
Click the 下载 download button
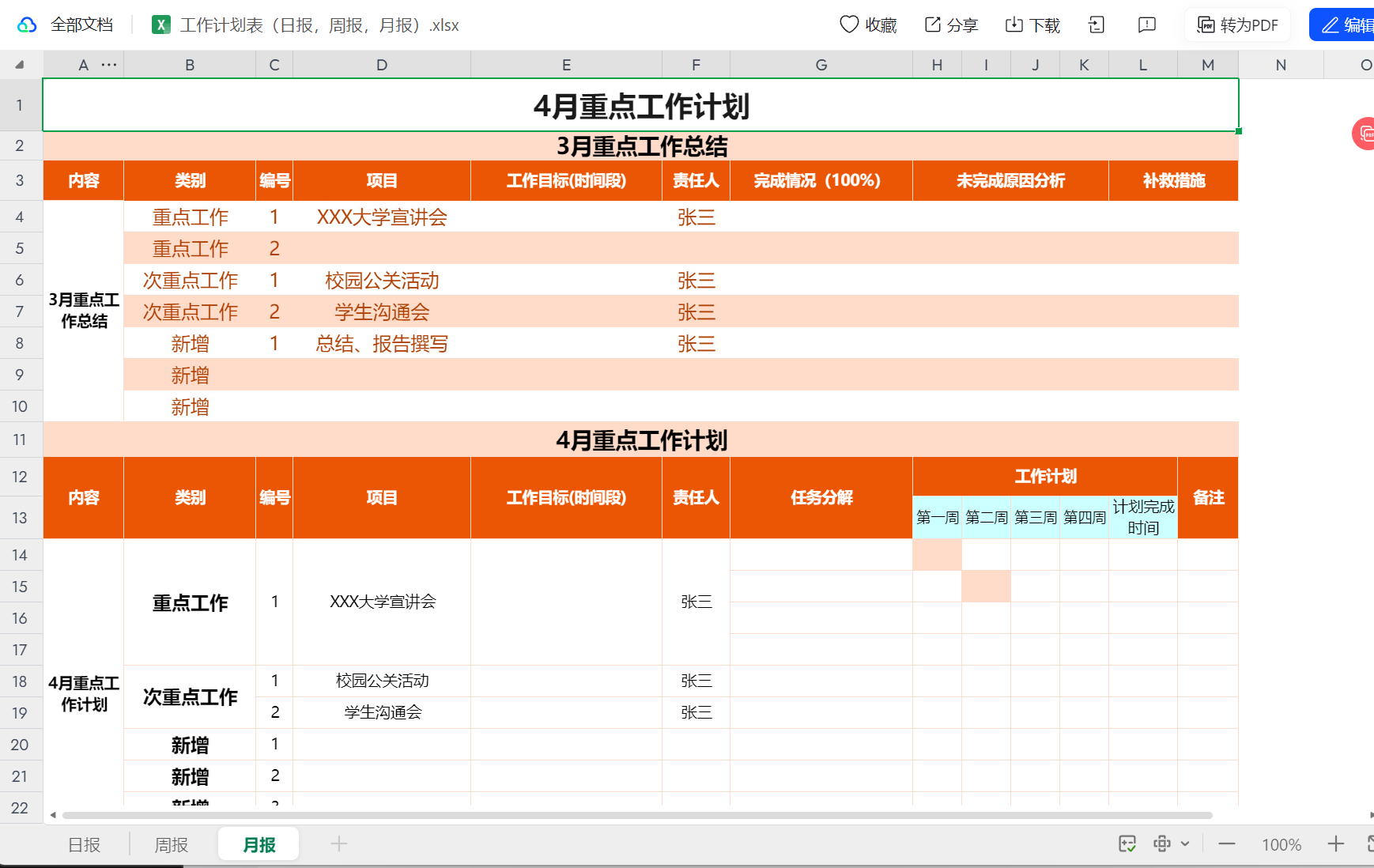pyautogui.click(x=1032, y=25)
